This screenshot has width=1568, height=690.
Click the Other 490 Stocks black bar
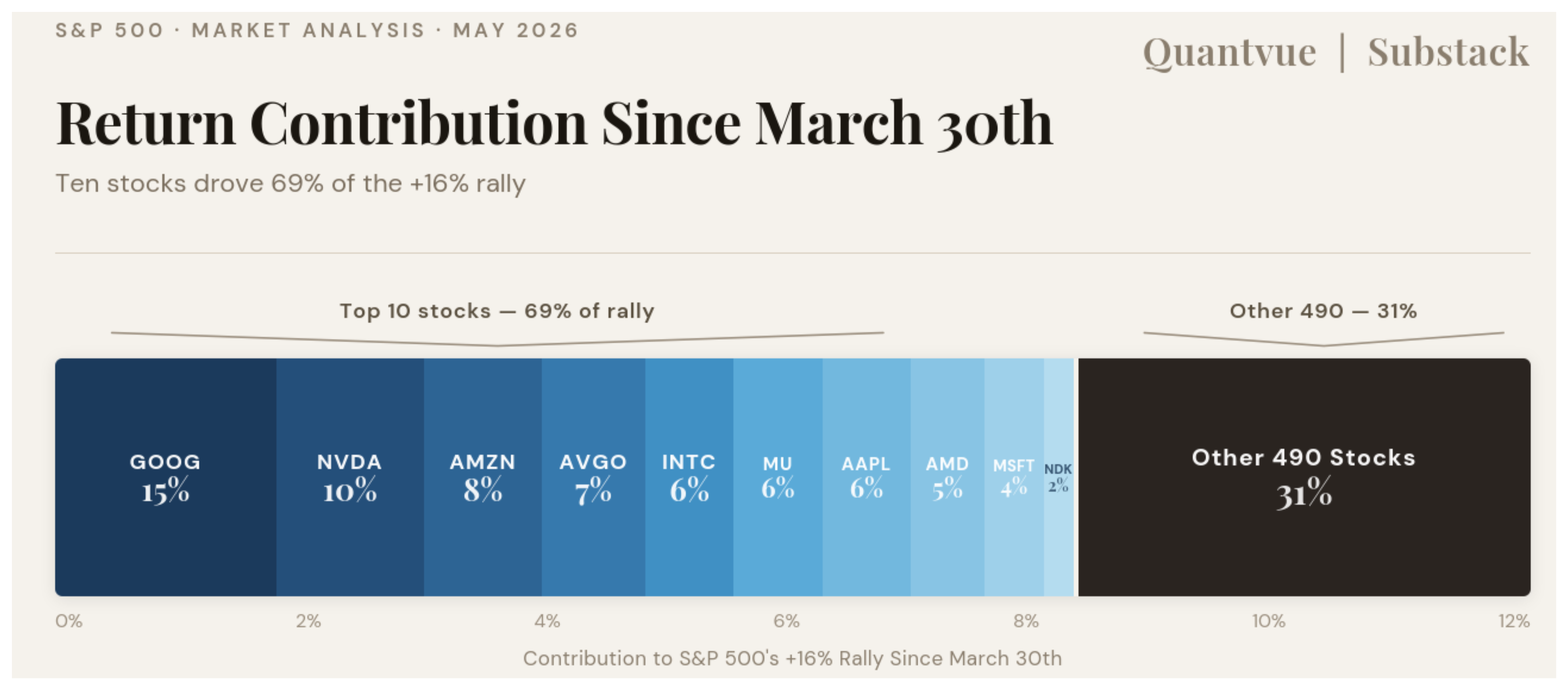click(1305, 477)
